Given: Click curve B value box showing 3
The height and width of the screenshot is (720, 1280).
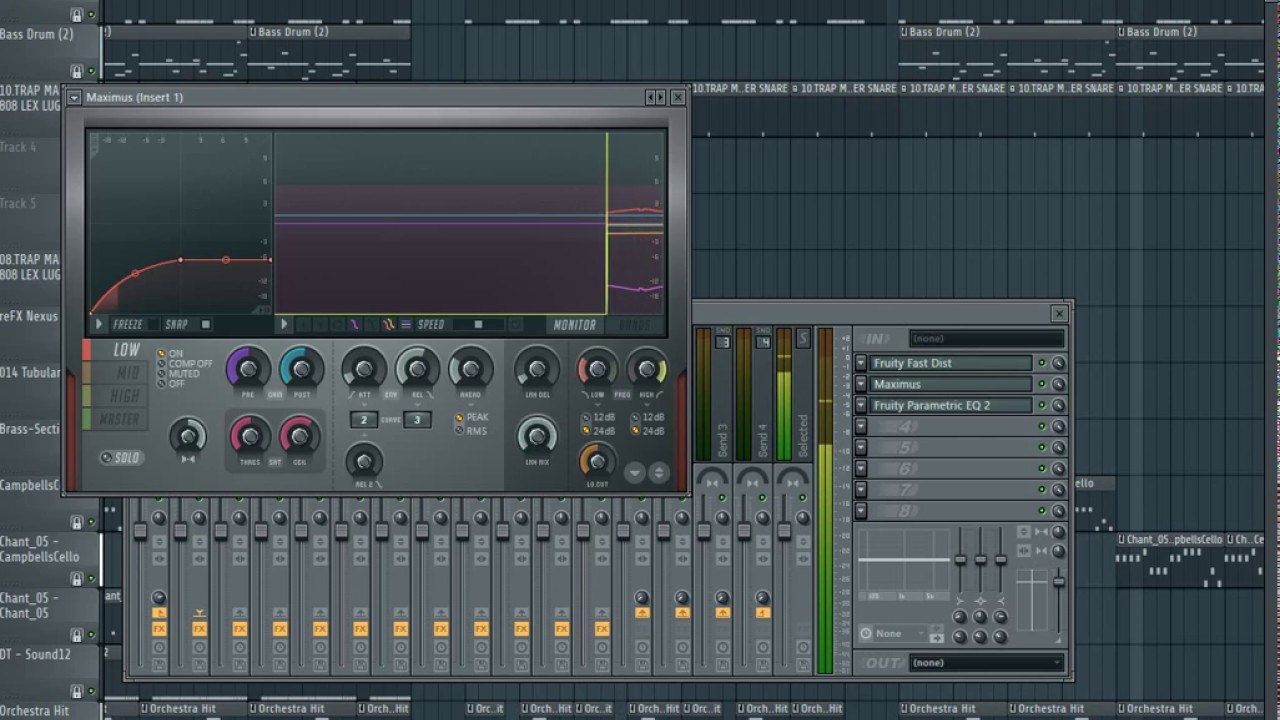Looking at the screenshot, I should click(x=417, y=420).
